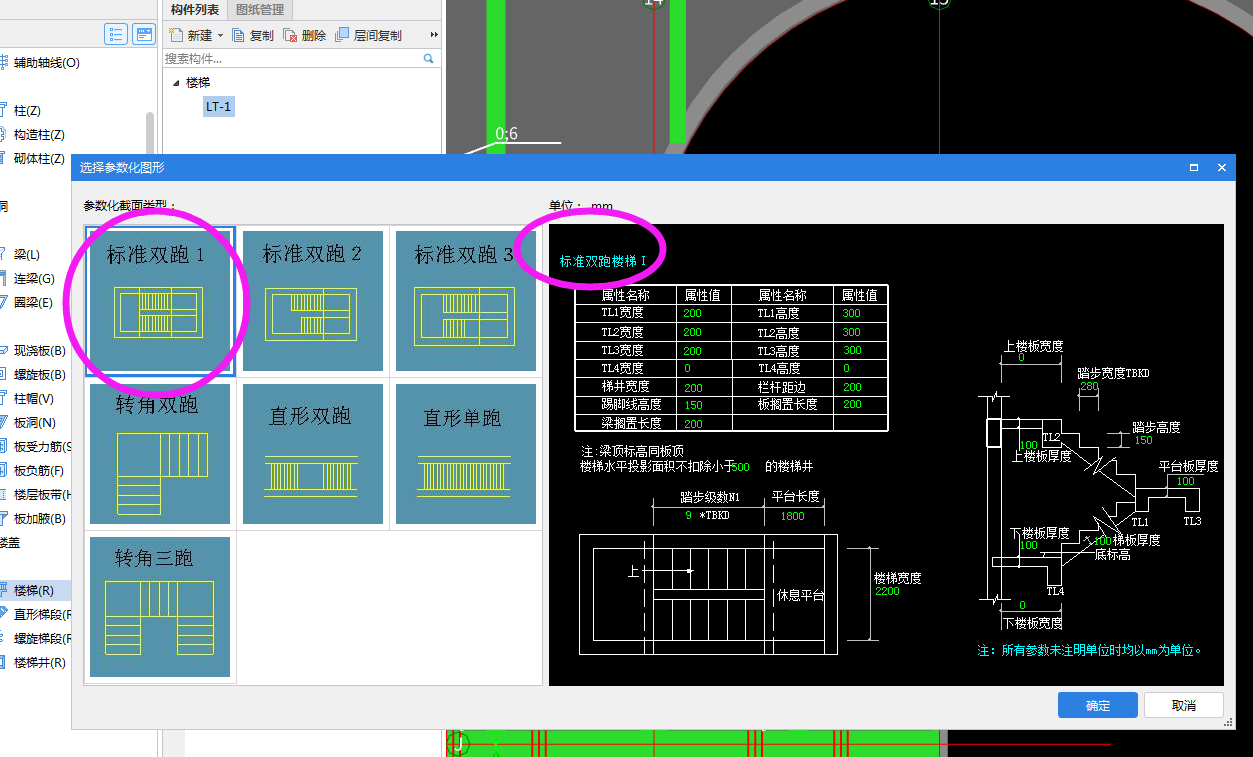Switch to panel view icon in navigation panel
Screen dimensions: 1253x757
pyautogui.click(x=144, y=35)
